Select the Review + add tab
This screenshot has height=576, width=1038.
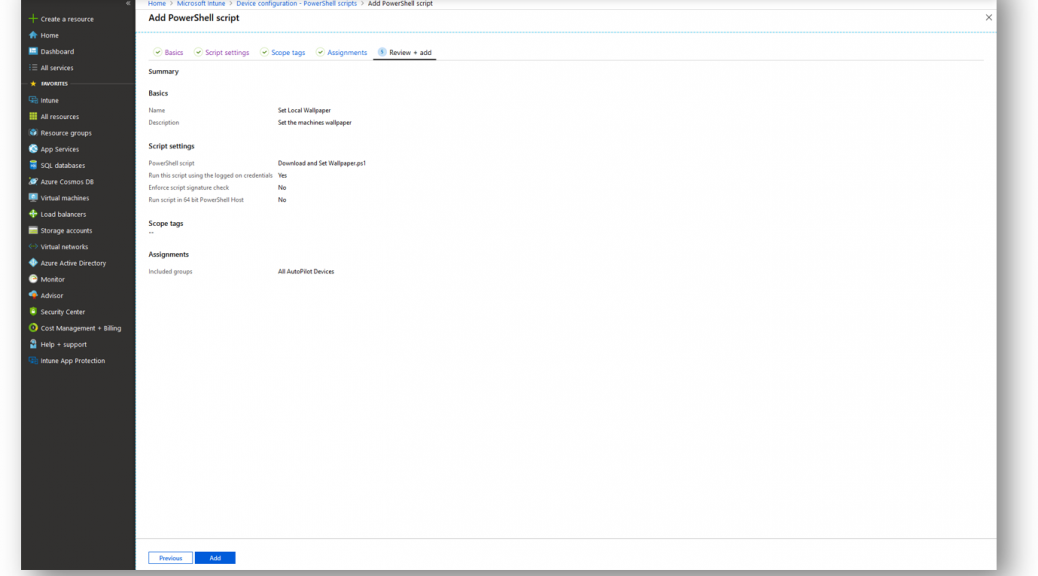point(404,52)
